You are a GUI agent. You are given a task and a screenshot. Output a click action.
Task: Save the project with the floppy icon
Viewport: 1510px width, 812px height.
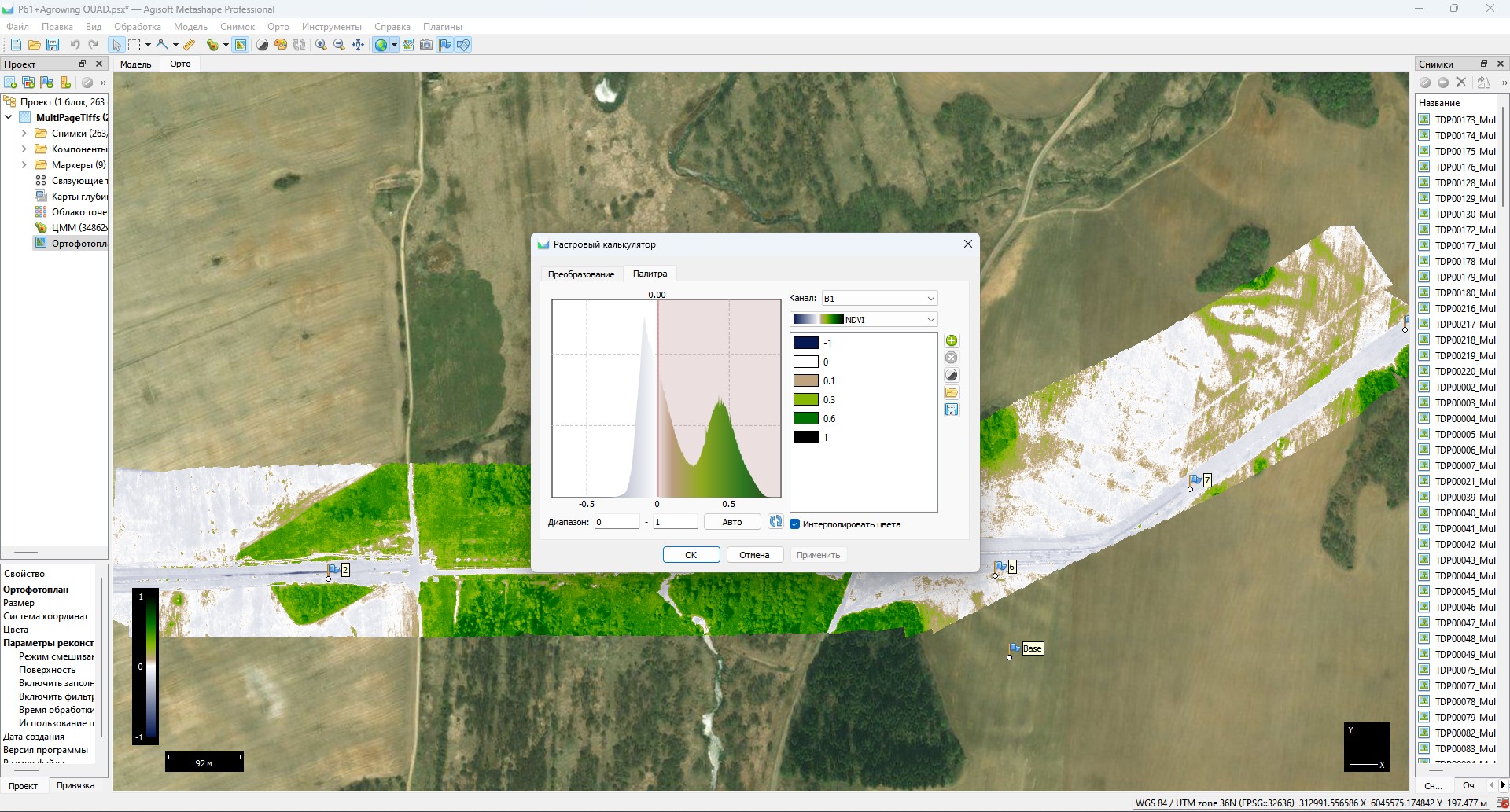click(x=53, y=45)
